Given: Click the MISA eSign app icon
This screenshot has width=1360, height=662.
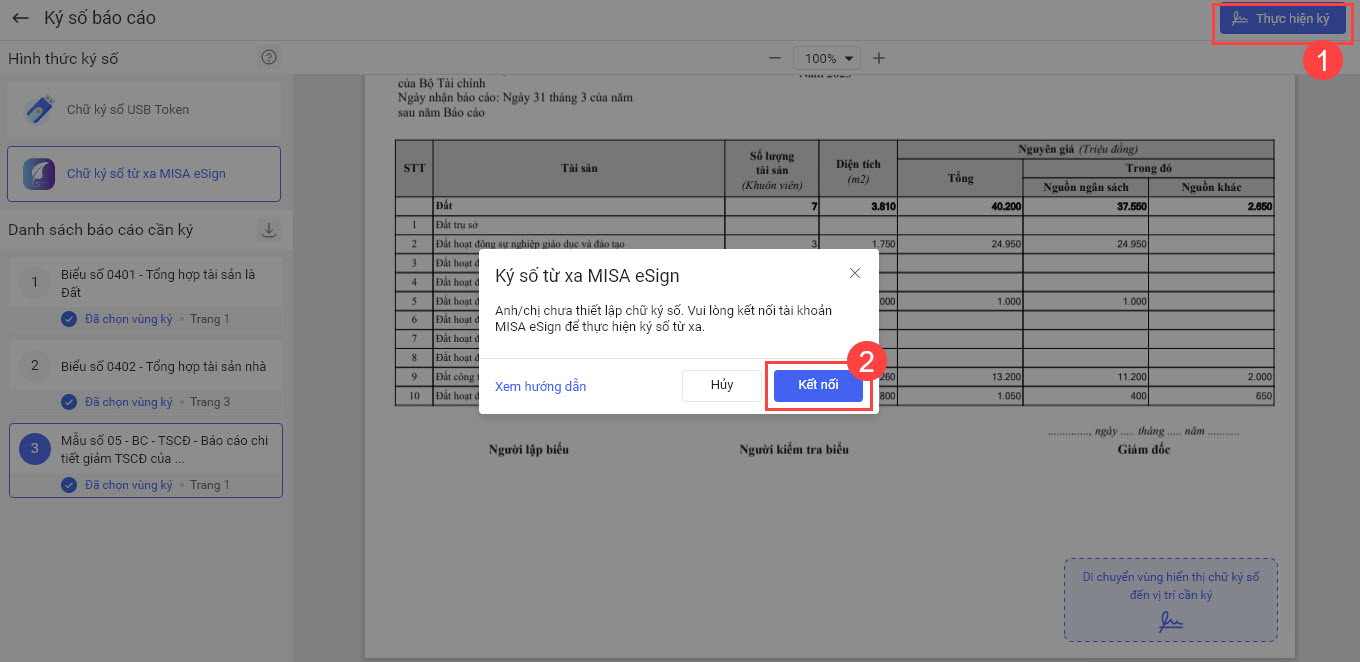Looking at the screenshot, I should [x=39, y=173].
